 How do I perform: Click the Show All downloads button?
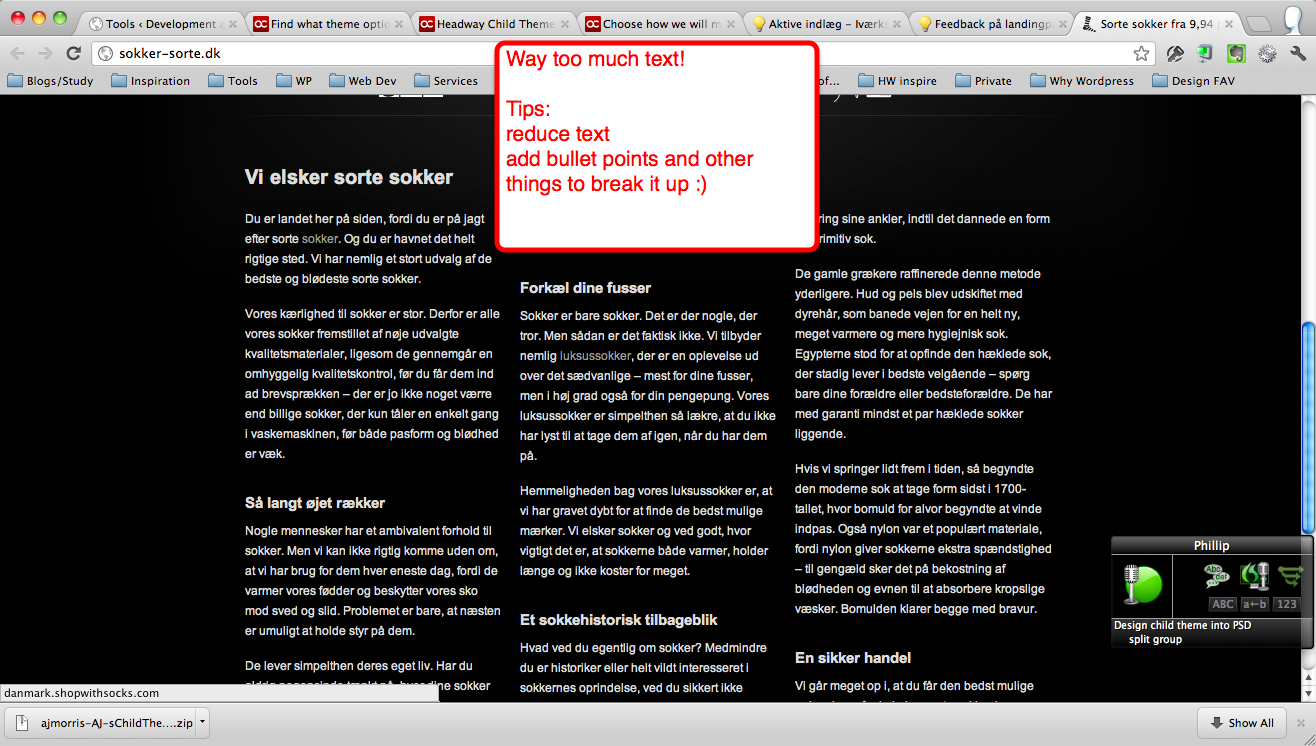[x=1241, y=723]
